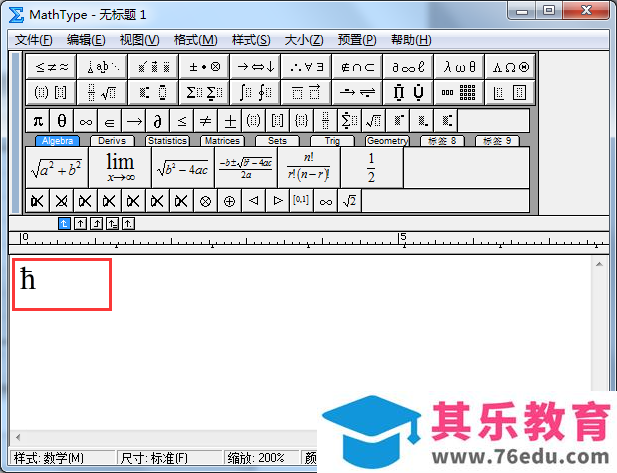Insert the partial derivative symbol
This screenshot has width=617, height=473.
pyautogui.click(x=158, y=121)
